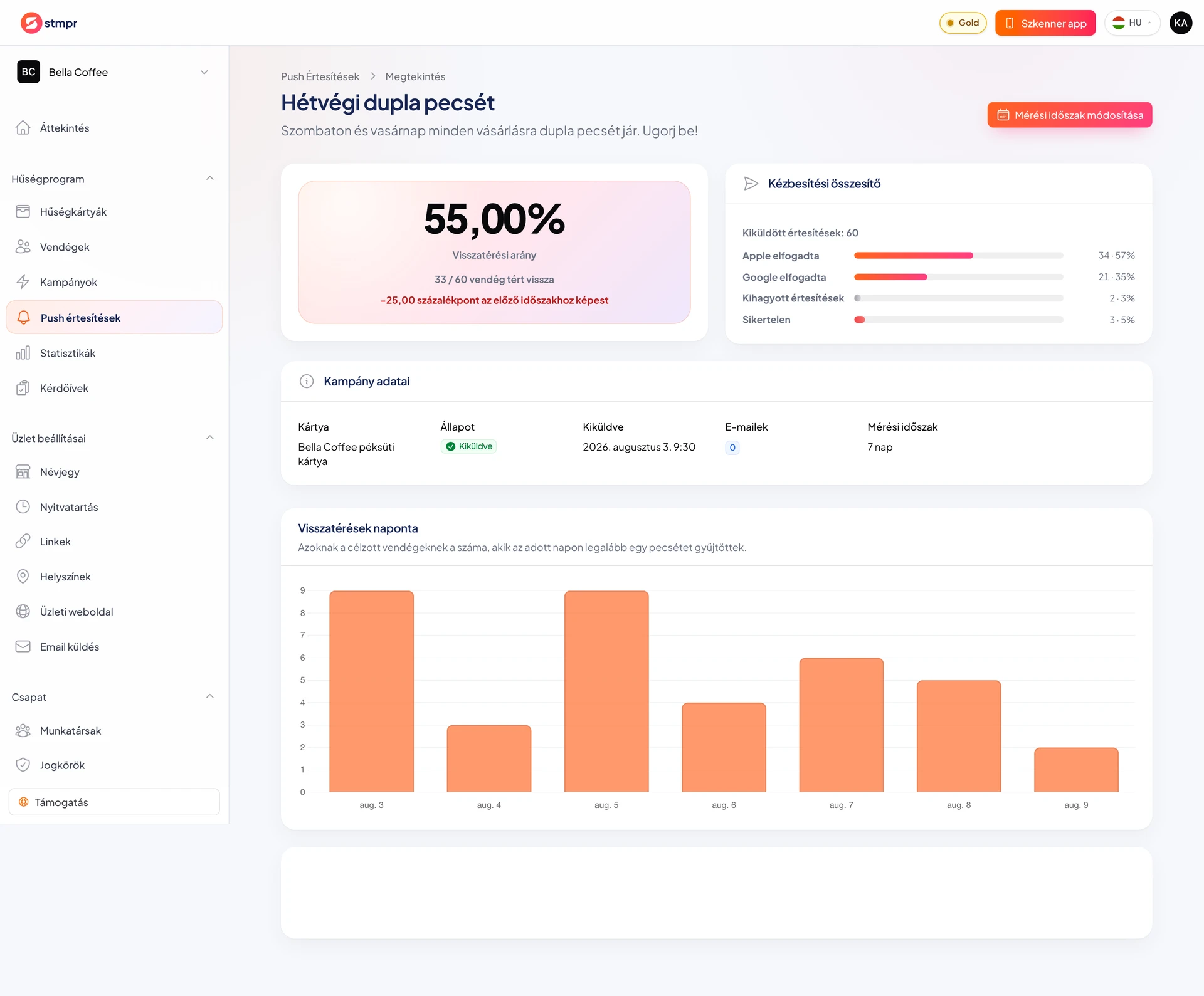The height and width of the screenshot is (996, 1204).
Task: Select Push értesítések menu item
Action: 114,318
